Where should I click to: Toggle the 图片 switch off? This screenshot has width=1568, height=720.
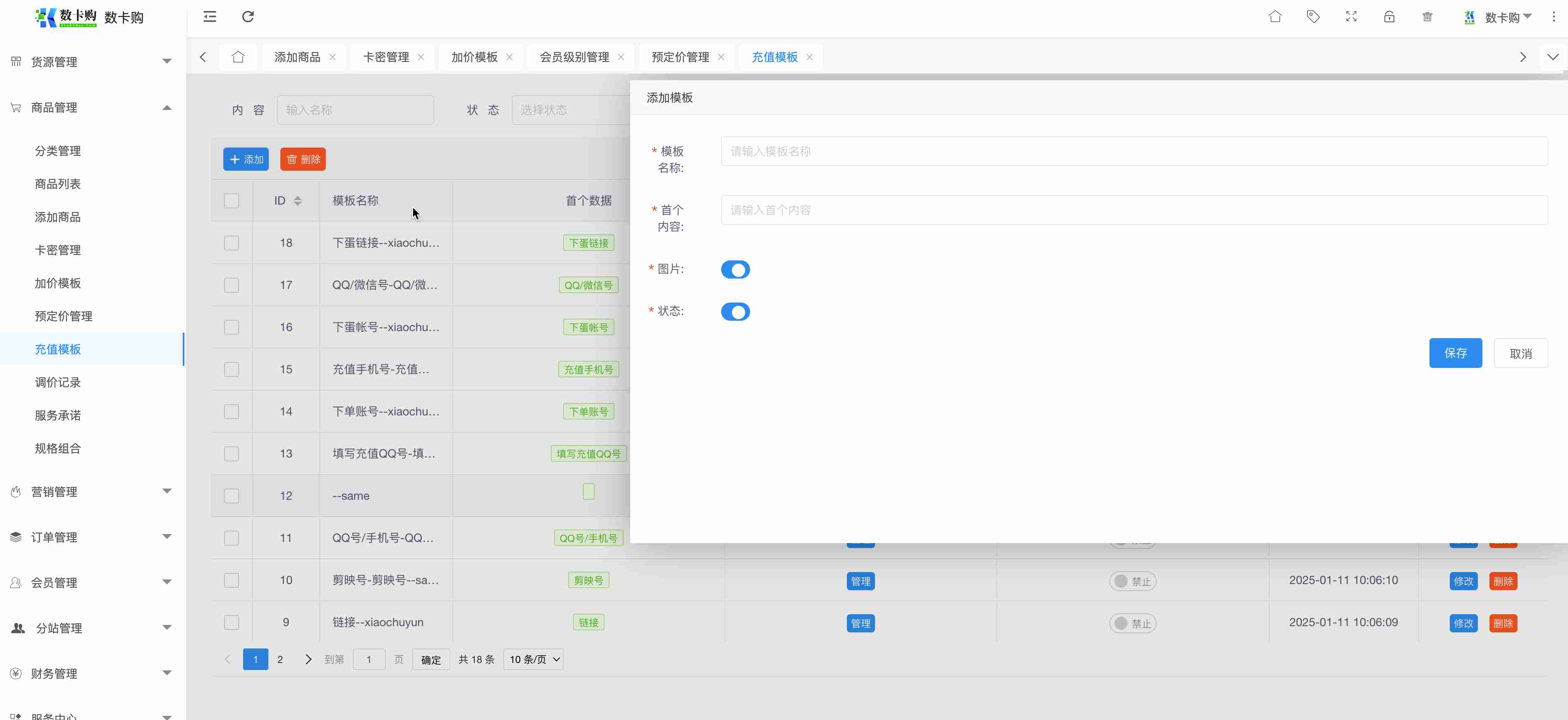pyautogui.click(x=735, y=269)
